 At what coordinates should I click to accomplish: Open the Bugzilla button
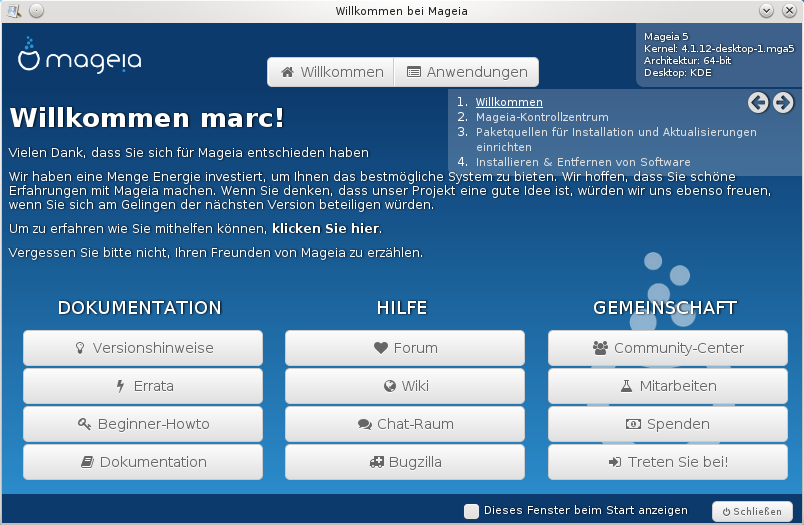405,462
